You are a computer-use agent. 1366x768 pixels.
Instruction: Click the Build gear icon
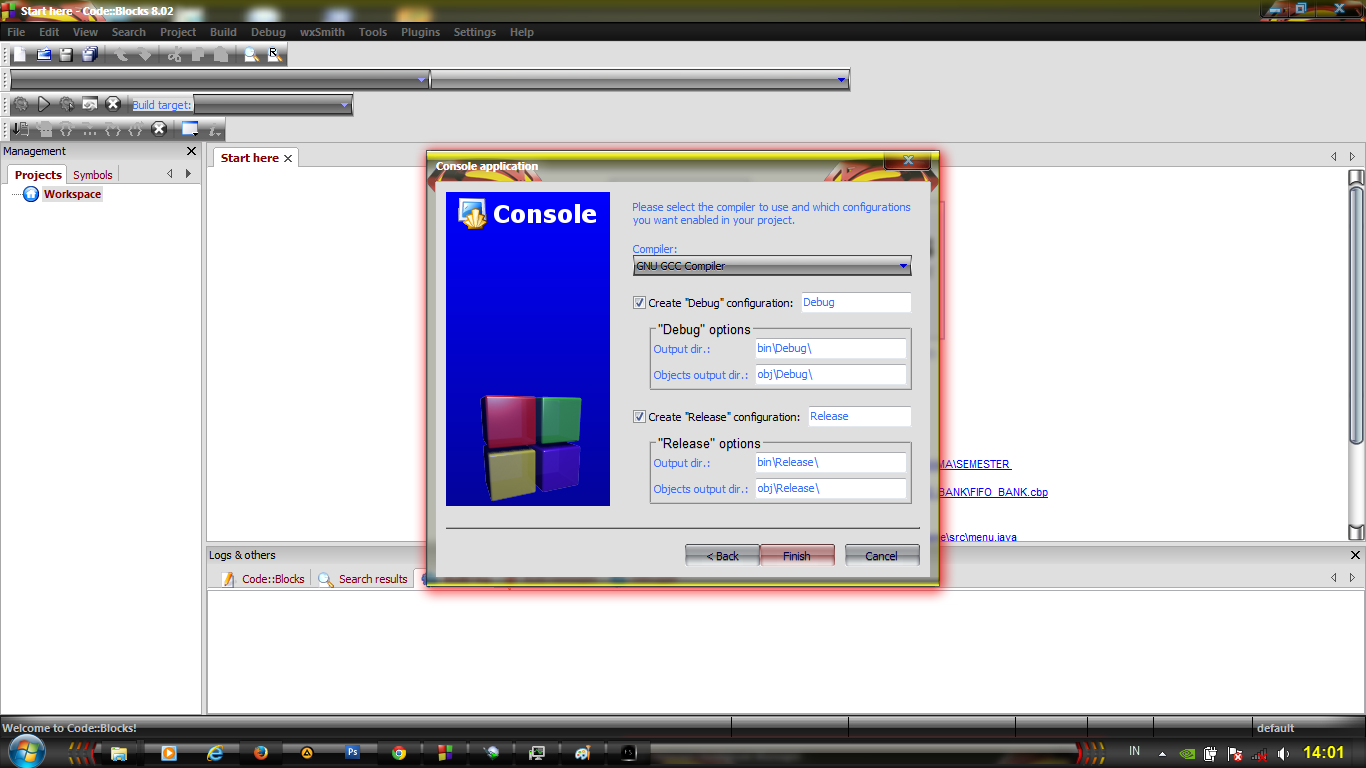pyautogui.click(x=20, y=104)
